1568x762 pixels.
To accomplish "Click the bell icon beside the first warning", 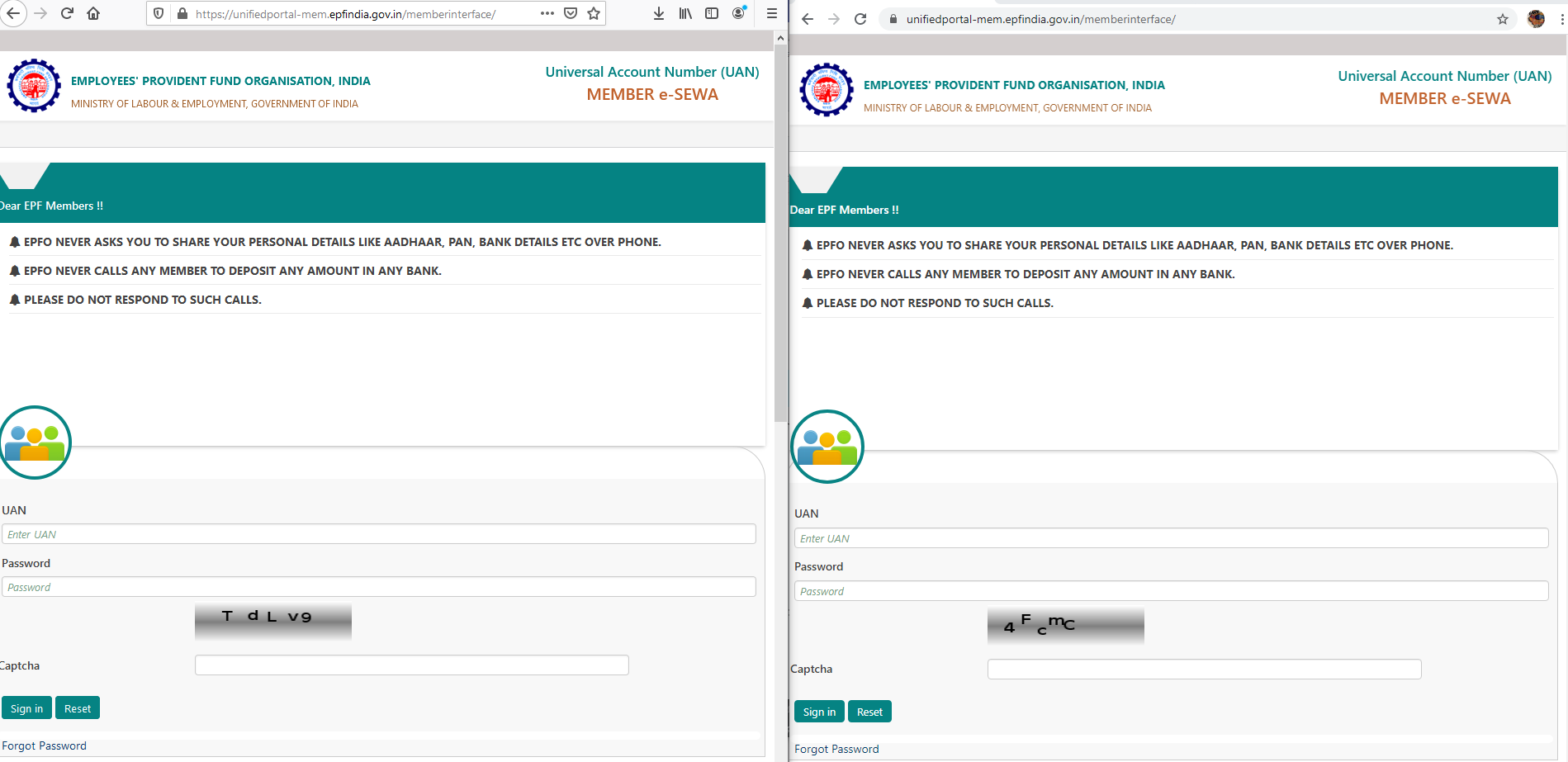I will pos(14,241).
